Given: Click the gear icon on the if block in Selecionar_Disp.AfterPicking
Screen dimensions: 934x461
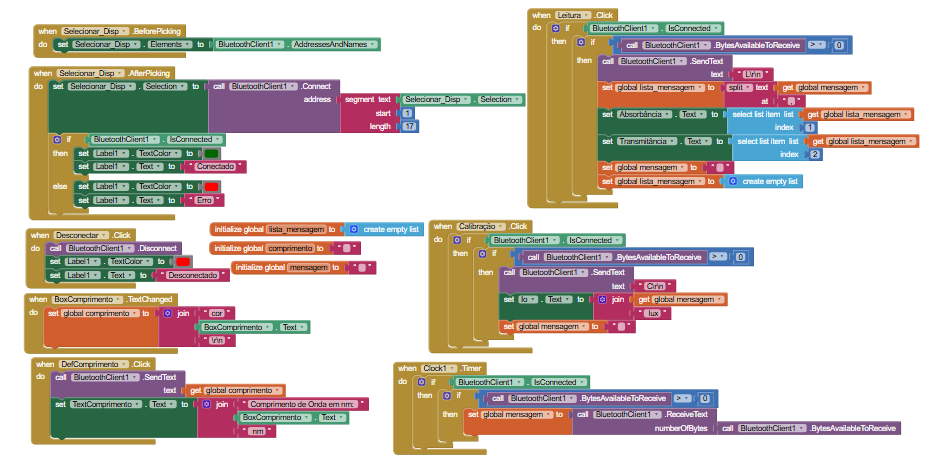Looking at the screenshot, I should coord(57,139).
